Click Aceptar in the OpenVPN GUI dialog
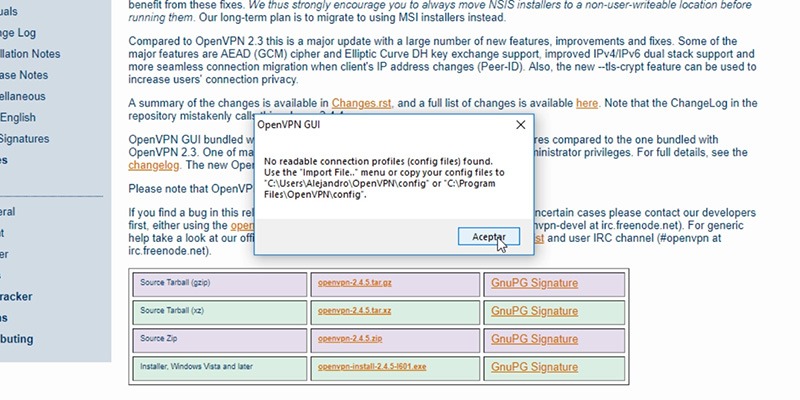800x400 pixels. pyautogui.click(x=489, y=237)
